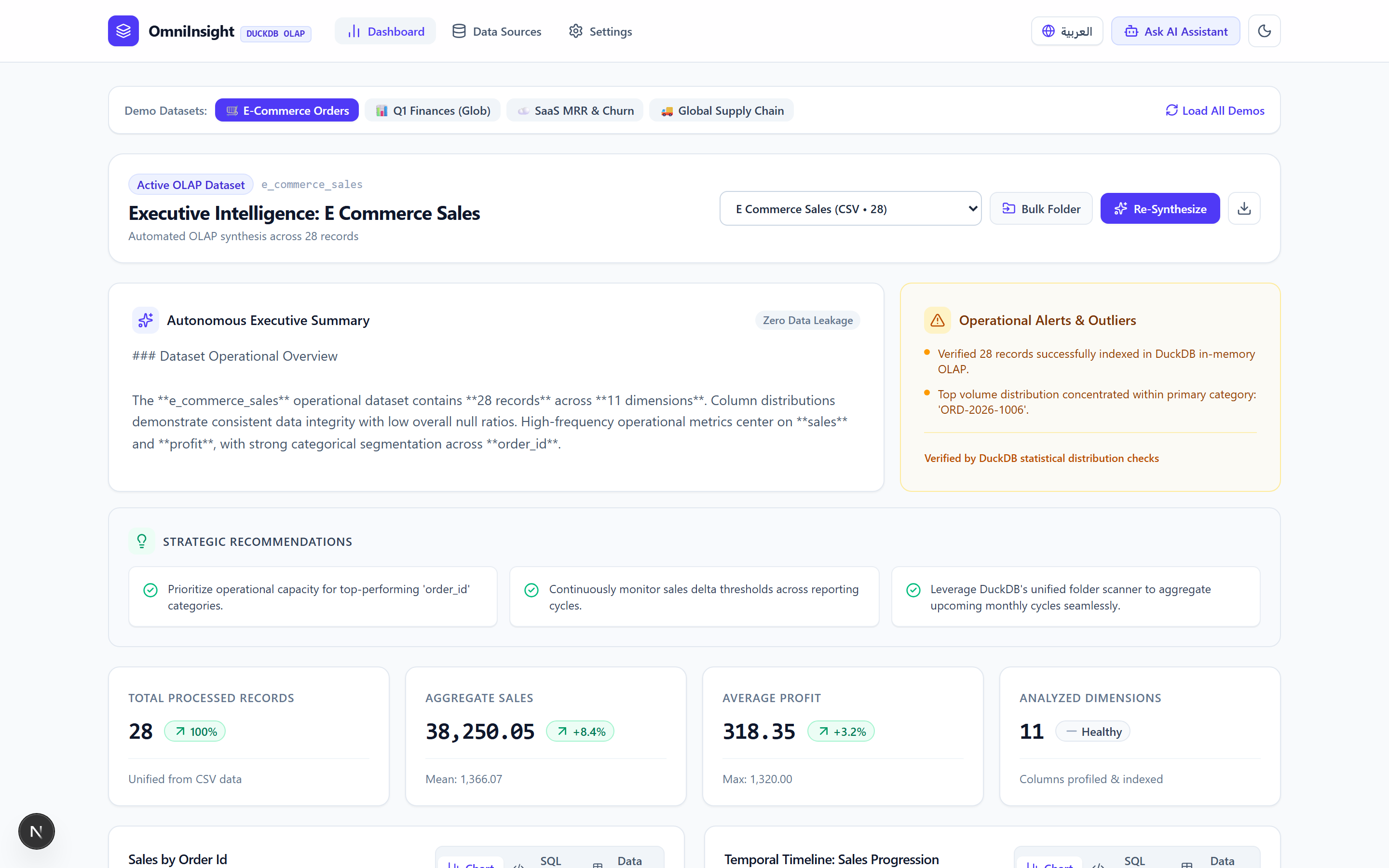Click the Next.js dev tools N icon
The width and height of the screenshot is (1389, 868).
click(x=36, y=831)
